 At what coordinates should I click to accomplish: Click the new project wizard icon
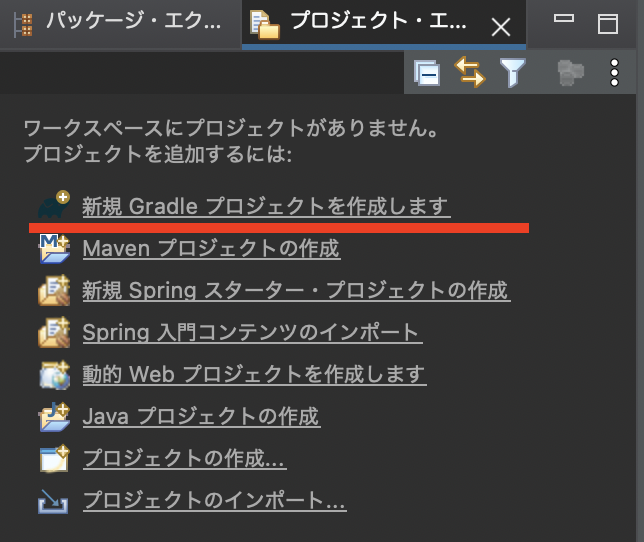(54, 458)
